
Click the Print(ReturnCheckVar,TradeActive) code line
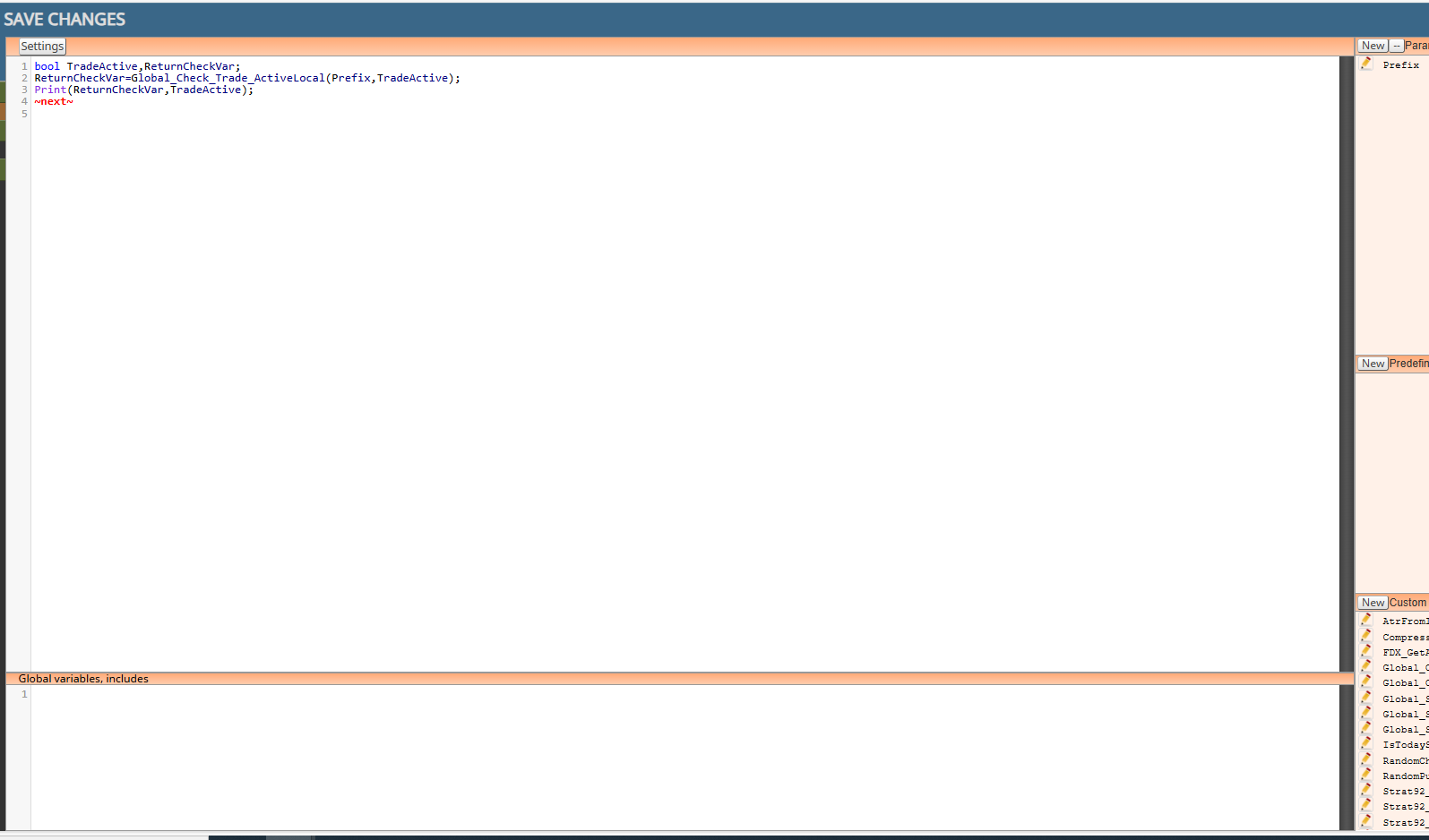click(x=144, y=90)
